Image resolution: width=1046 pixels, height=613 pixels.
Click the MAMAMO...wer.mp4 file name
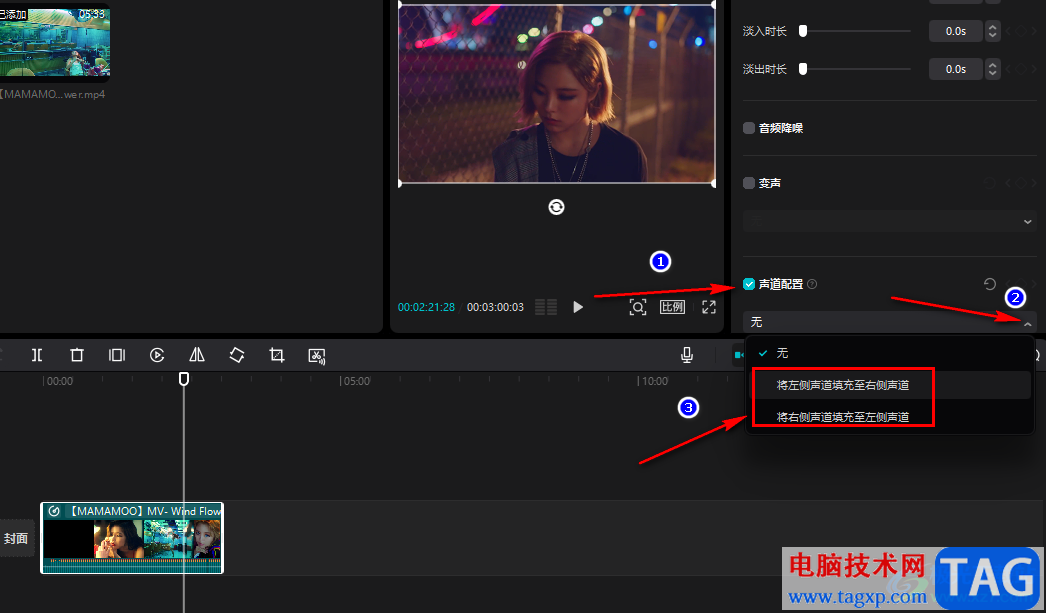pos(52,94)
